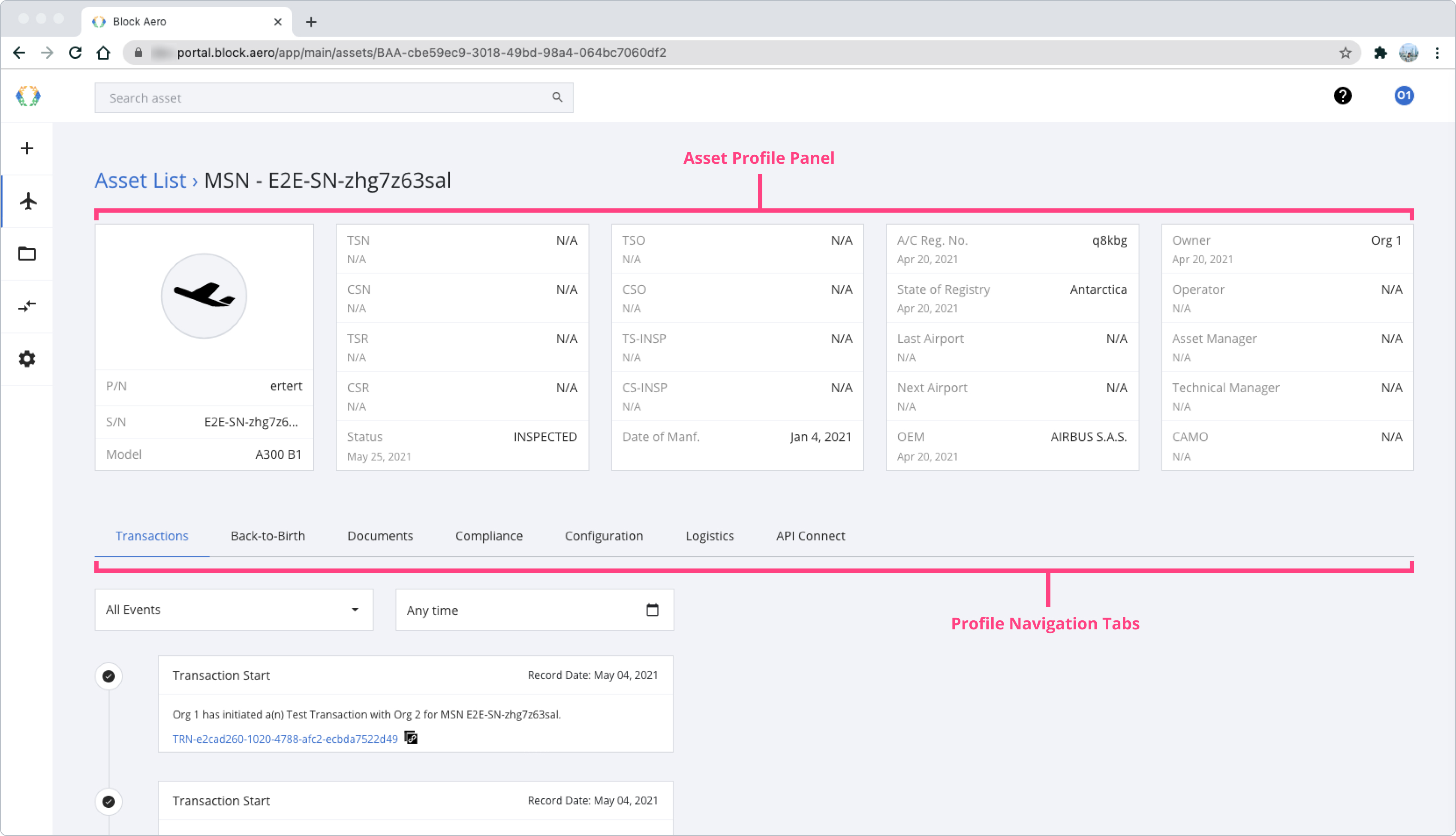Click the Block Aero logo top left

[x=28, y=96]
